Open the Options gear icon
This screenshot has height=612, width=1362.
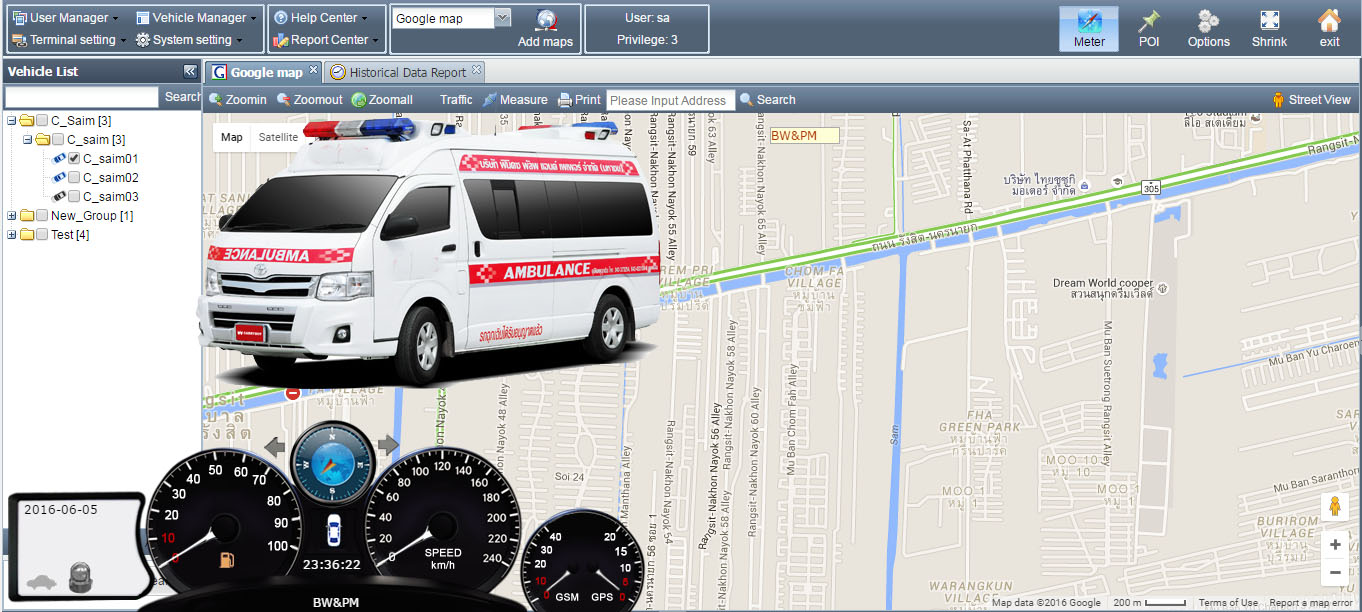(x=1208, y=29)
